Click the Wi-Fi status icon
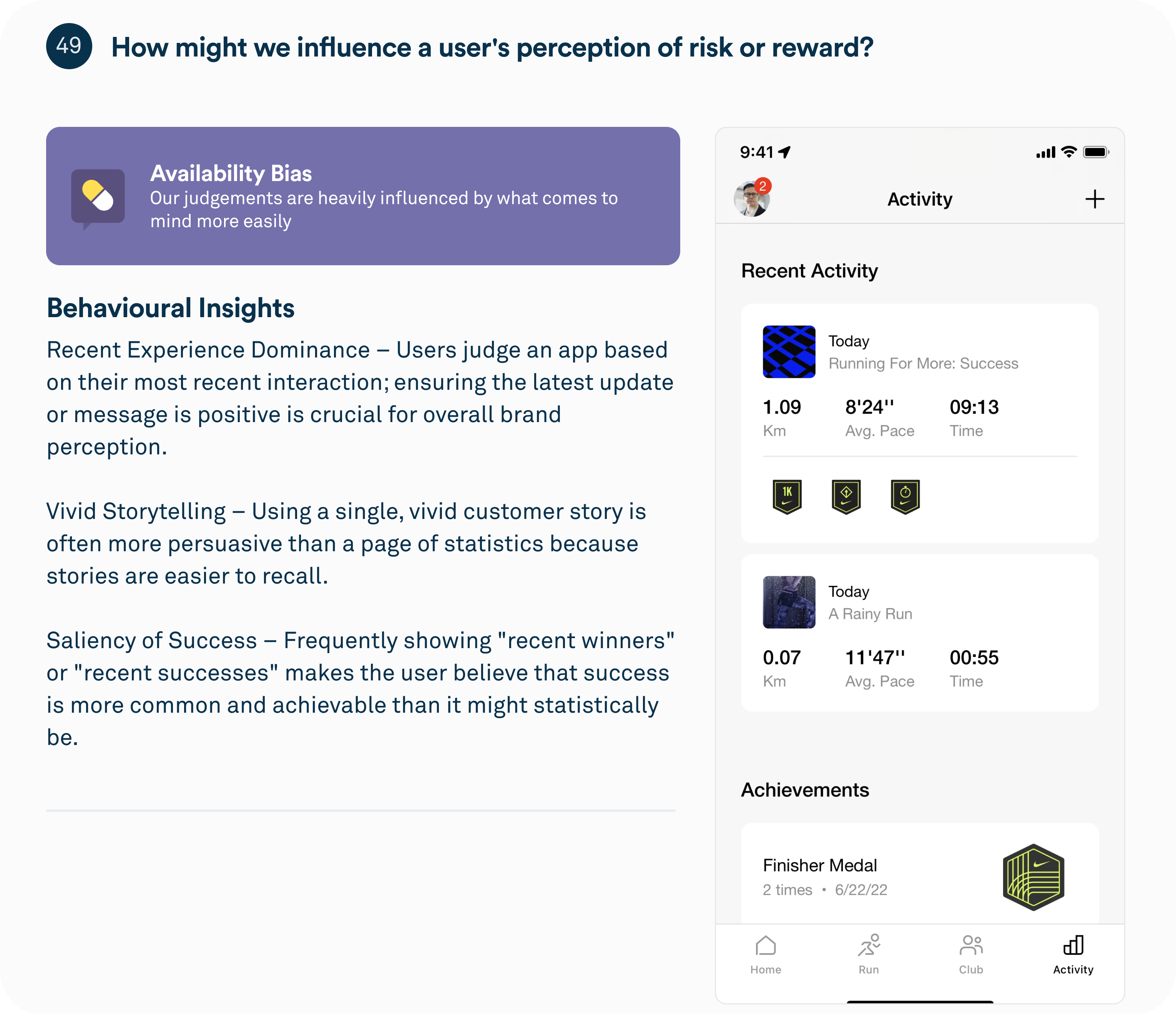Viewport: 1176px width, 1016px height. pyautogui.click(x=1069, y=152)
